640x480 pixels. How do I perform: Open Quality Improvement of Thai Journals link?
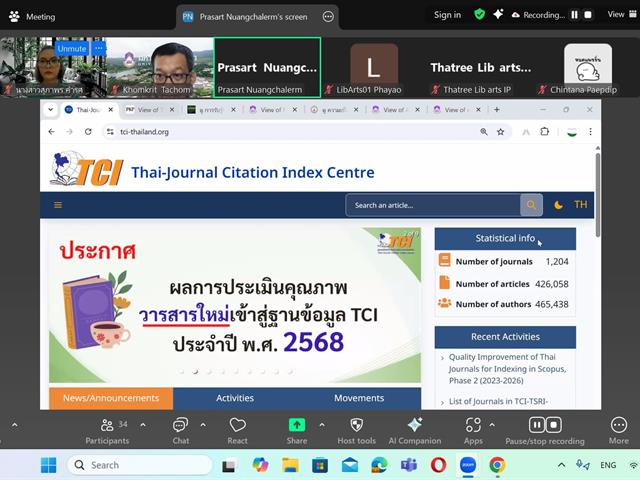507,369
